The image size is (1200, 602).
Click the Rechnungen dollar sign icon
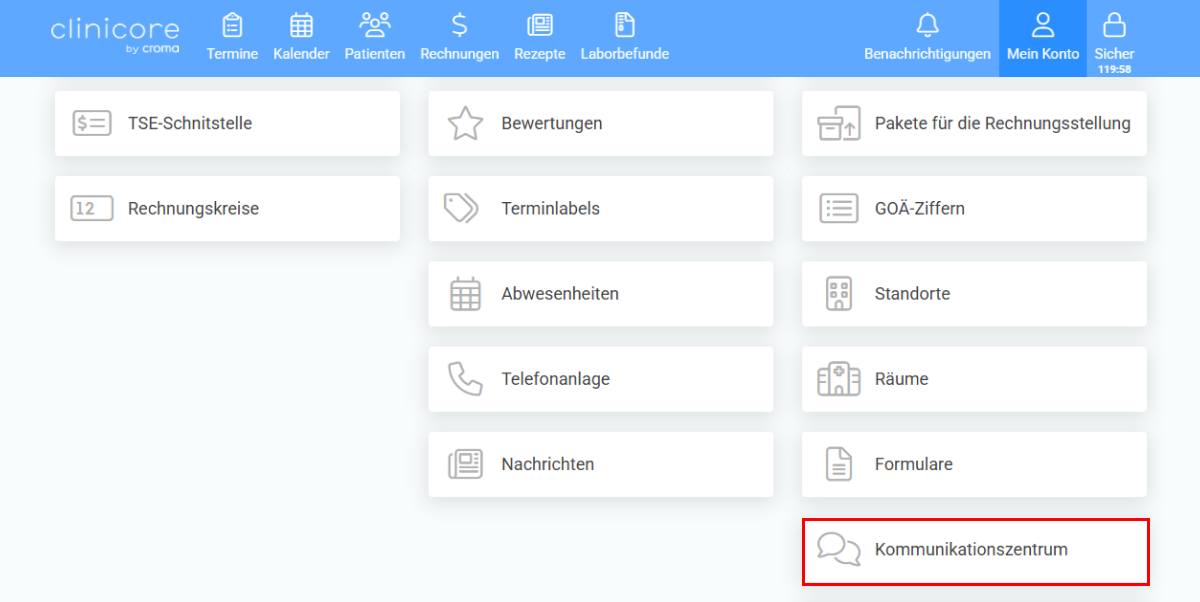pyautogui.click(x=459, y=25)
